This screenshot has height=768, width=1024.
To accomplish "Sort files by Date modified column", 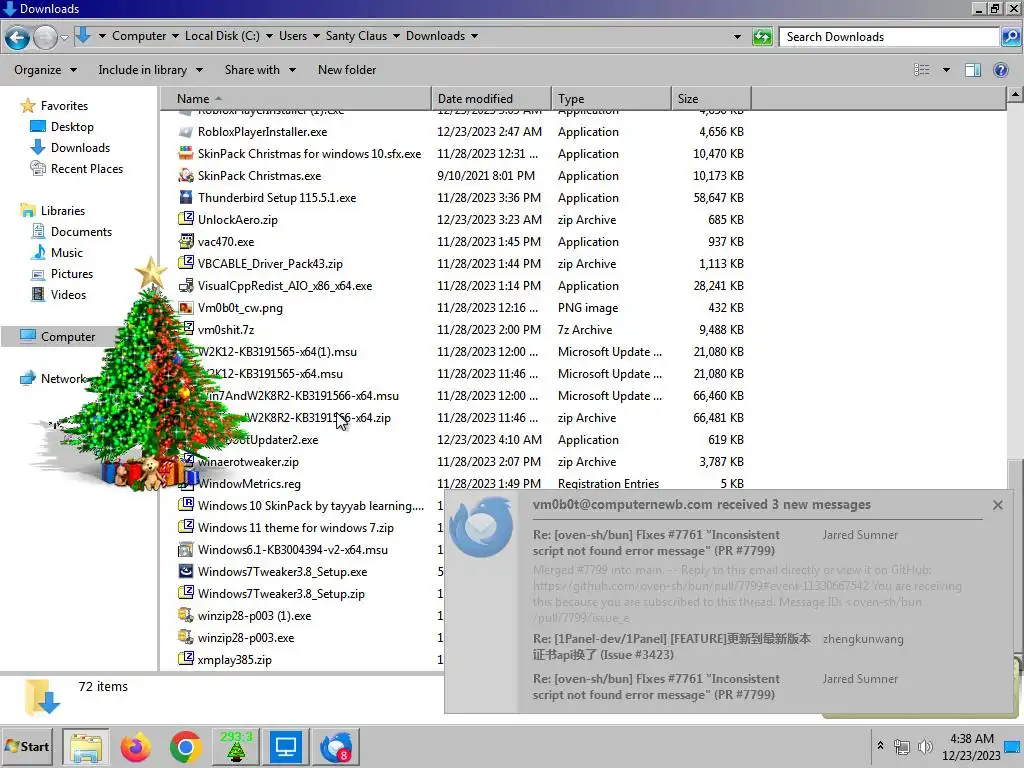I will tap(491, 99).
